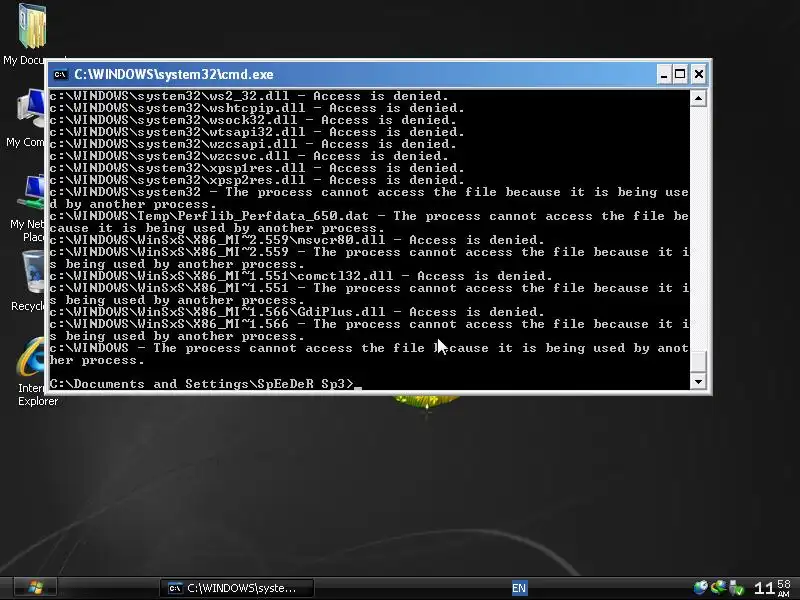The image size is (800, 600).
Task: Click the EN language indicator
Action: click(519, 588)
